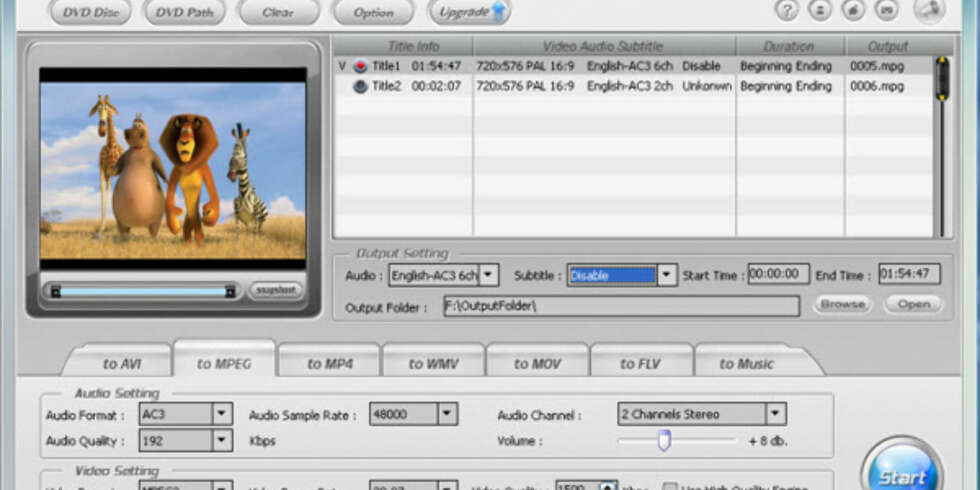Clear the title list with Clear button

(279, 12)
